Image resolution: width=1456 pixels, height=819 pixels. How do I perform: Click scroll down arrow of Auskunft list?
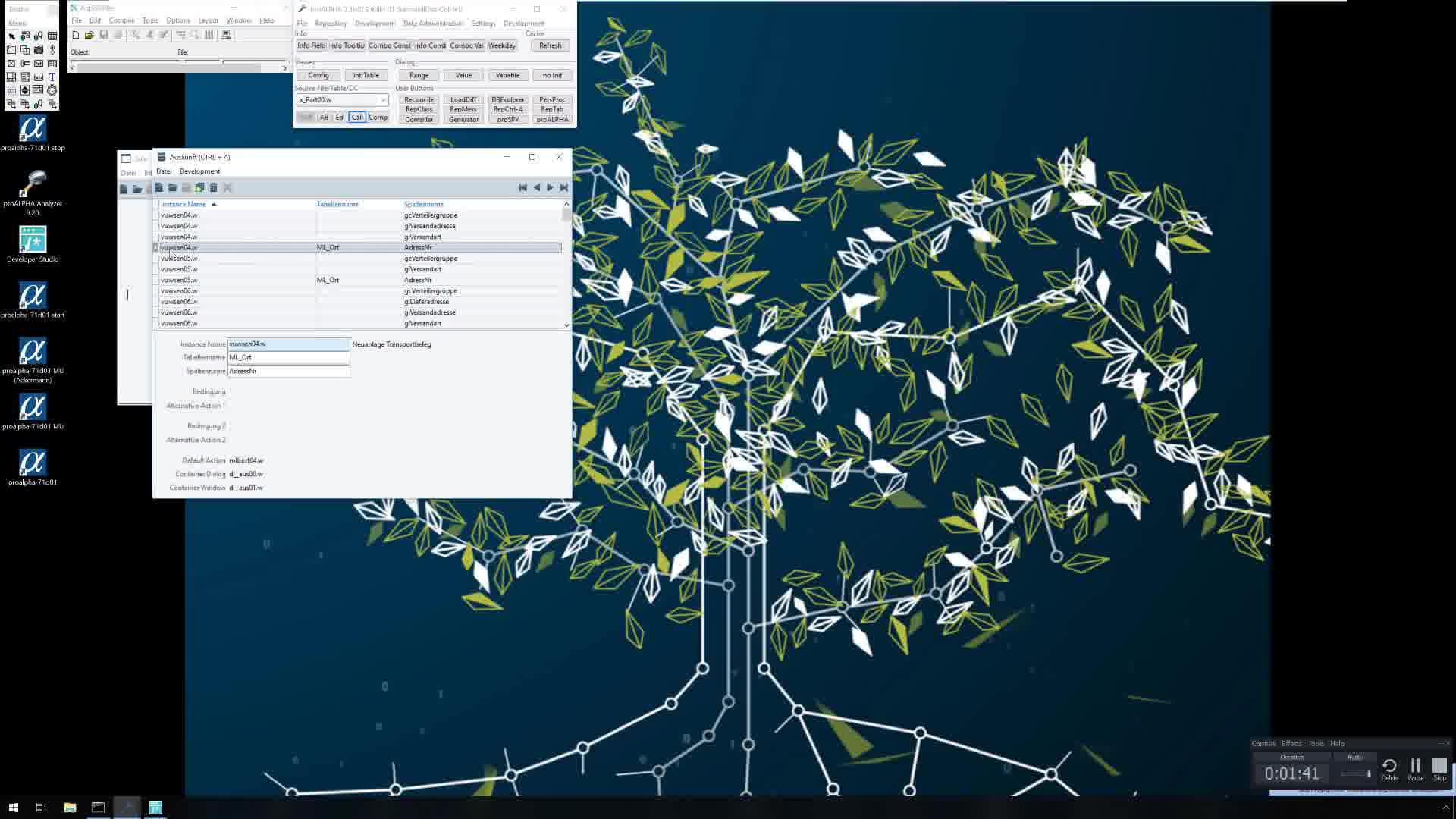pos(566,325)
